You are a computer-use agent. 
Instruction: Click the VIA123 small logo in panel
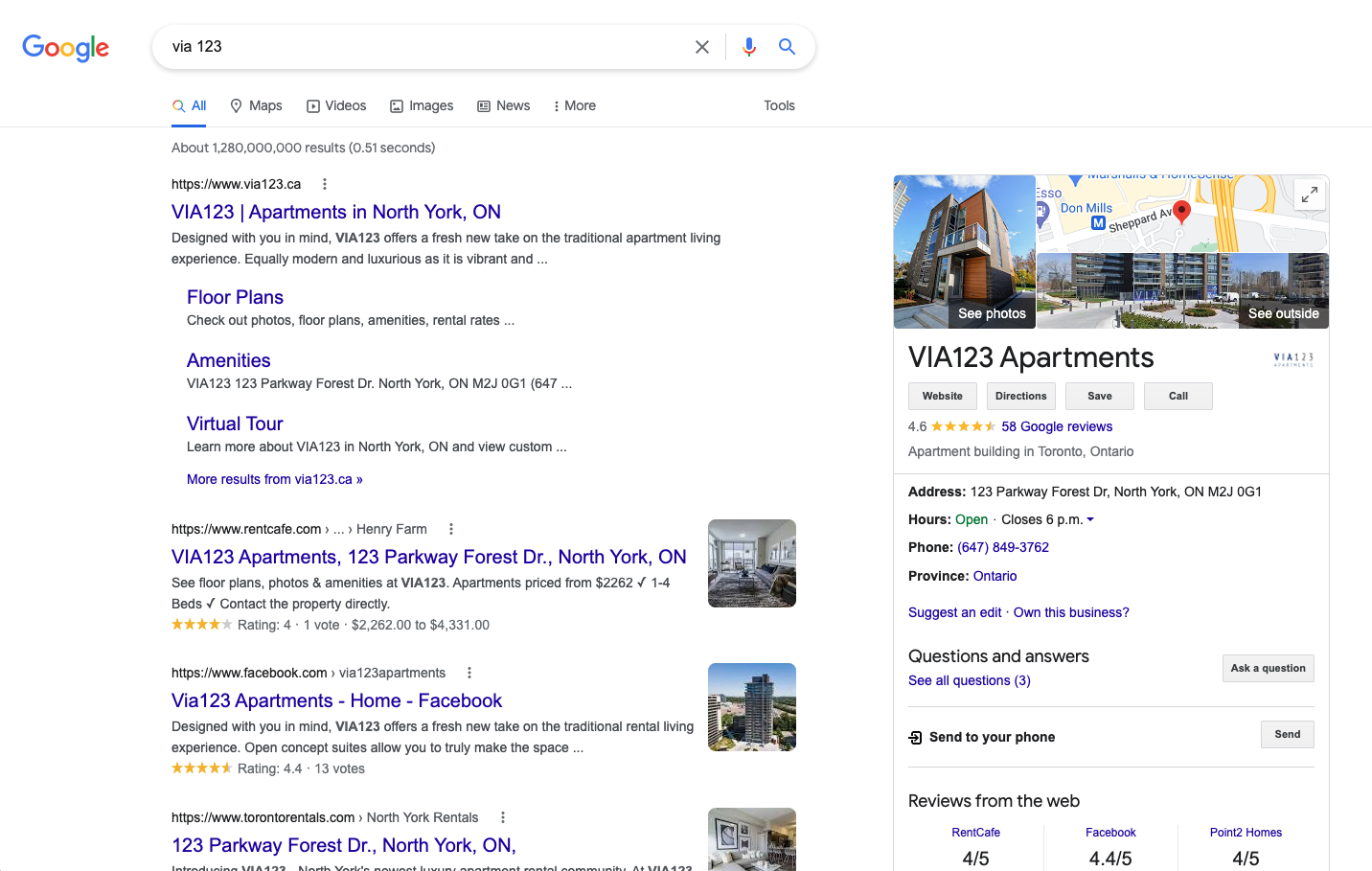1293,359
